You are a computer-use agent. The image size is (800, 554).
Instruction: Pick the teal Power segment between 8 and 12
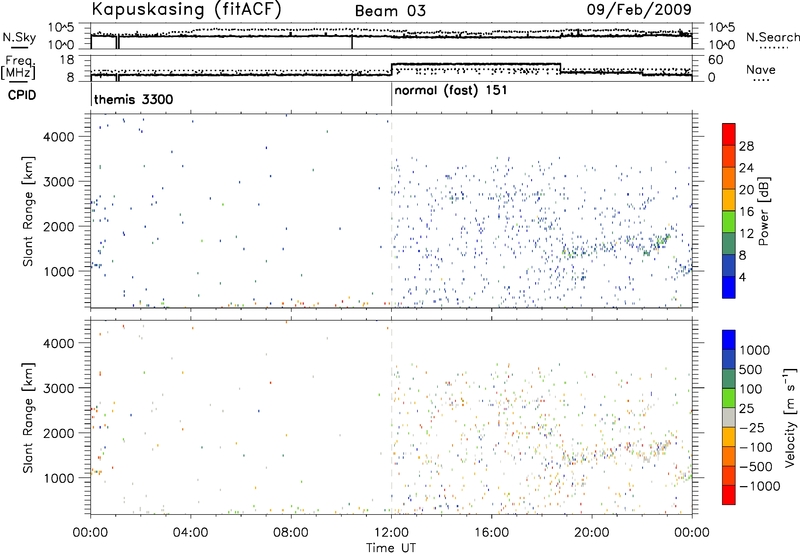729,243
